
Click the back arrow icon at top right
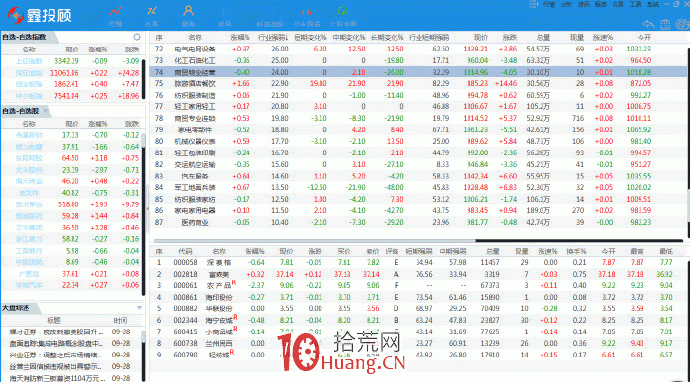[648, 24]
